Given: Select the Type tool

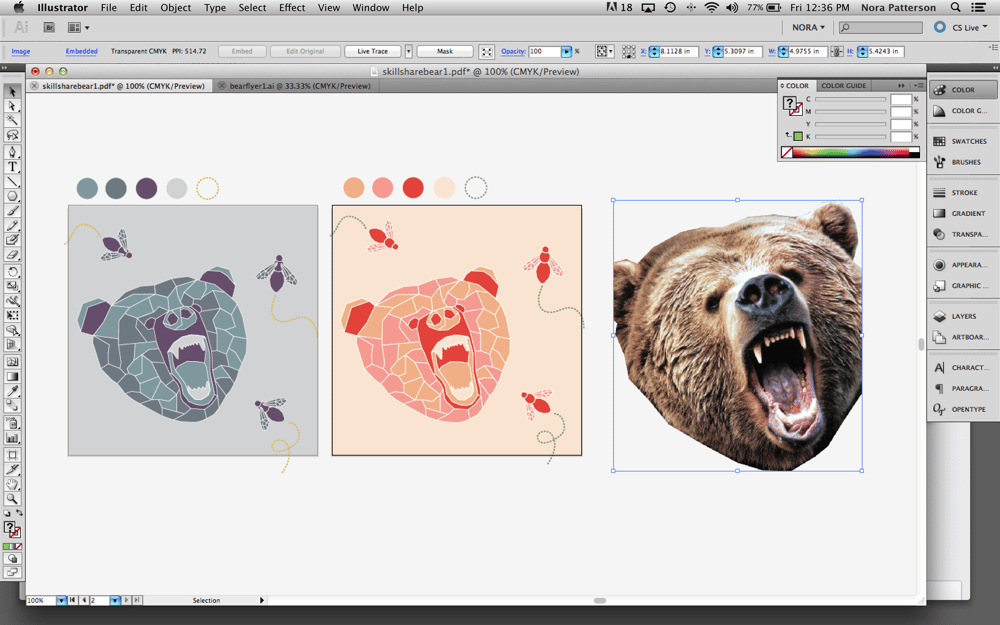Looking at the screenshot, I should tap(12, 166).
